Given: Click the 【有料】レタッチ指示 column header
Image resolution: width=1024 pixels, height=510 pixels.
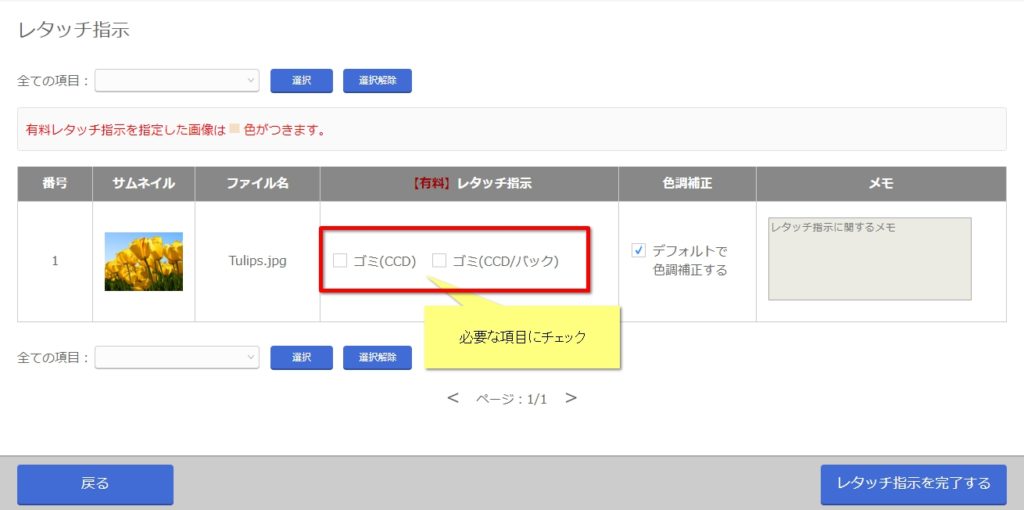Looking at the screenshot, I should tap(470, 183).
